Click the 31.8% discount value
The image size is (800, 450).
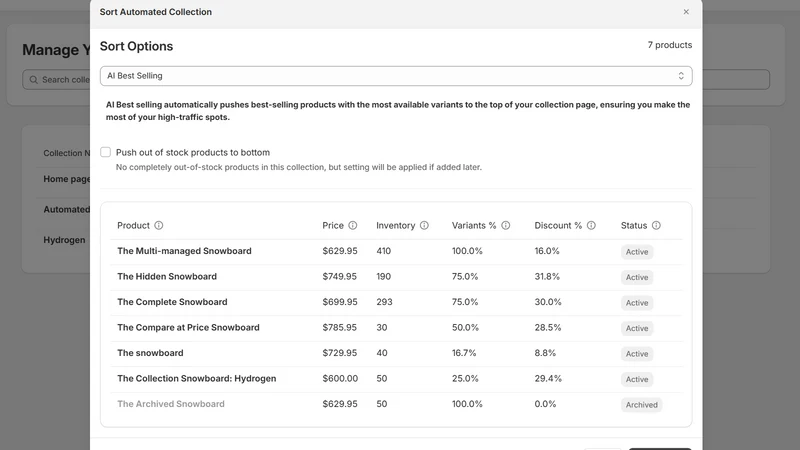tap(547, 277)
